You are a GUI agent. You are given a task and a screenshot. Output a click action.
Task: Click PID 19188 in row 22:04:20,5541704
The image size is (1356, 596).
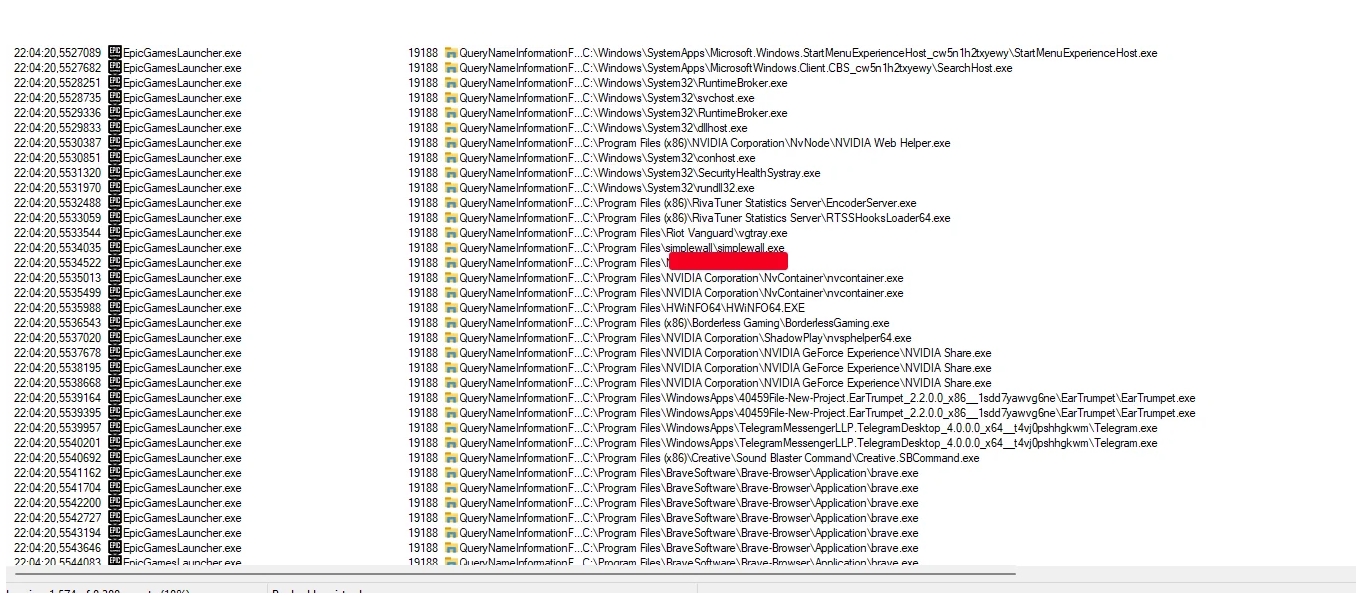click(x=422, y=488)
